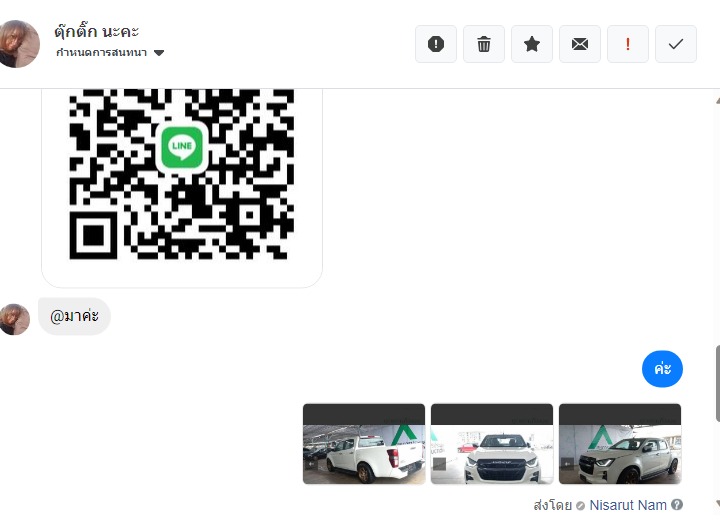Click the scrollbar down arrow
Viewport: 720px width, 525px height.
tap(717, 503)
